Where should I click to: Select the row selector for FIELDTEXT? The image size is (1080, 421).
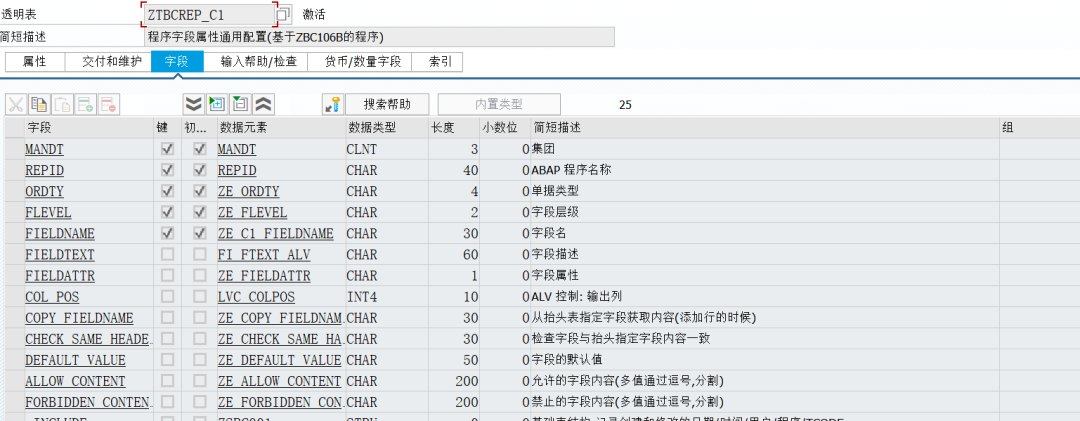tap(14, 255)
